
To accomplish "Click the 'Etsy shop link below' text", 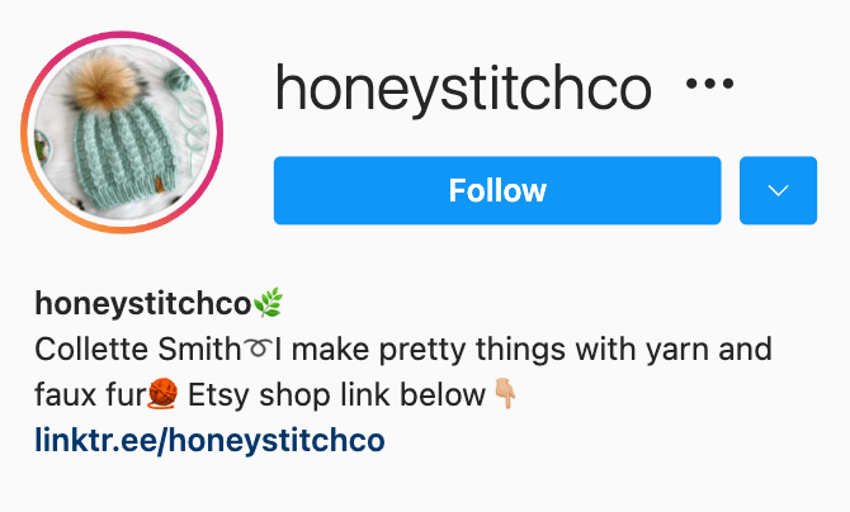I will pyautogui.click(x=336, y=395).
